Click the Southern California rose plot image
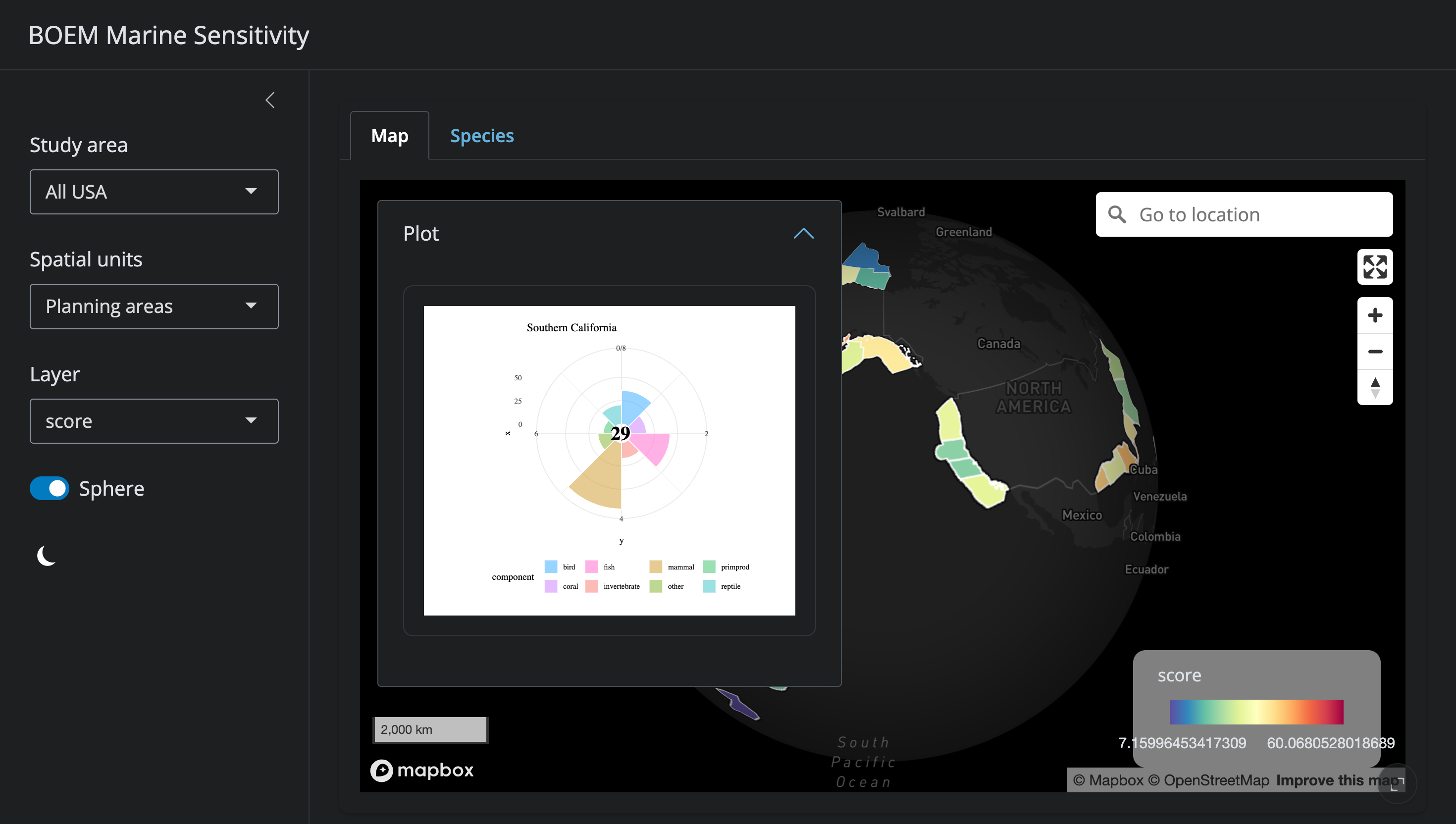Image resolution: width=1456 pixels, height=824 pixels. tap(609, 460)
